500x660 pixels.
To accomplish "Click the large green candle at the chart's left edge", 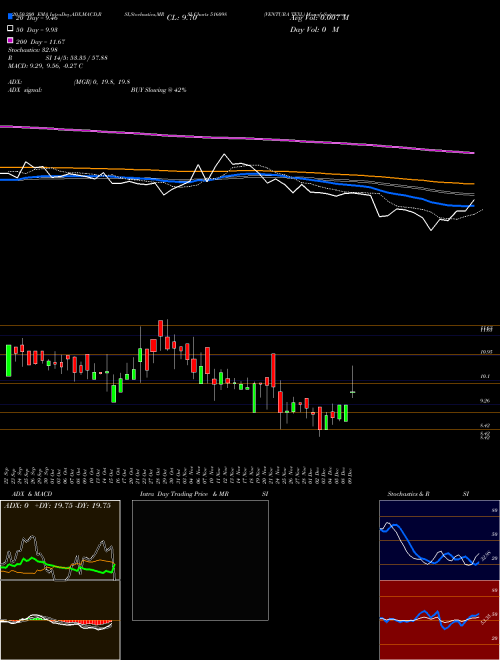I will click(8, 360).
